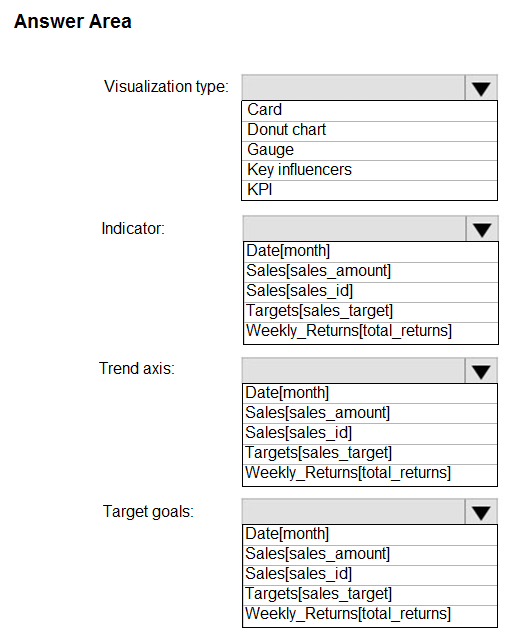
Task: Expand the Target goals dropdown arrow
Action: point(481,512)
